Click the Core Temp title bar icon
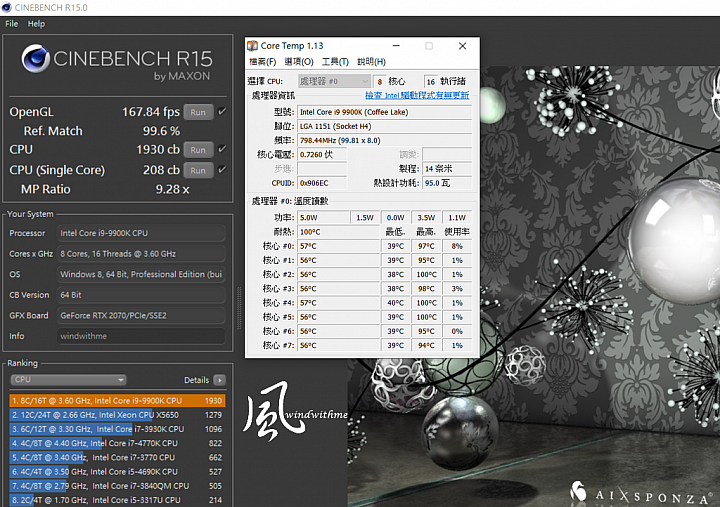This screenshot has width=720, height=507. pyautogui.click(x=253, y=46)
